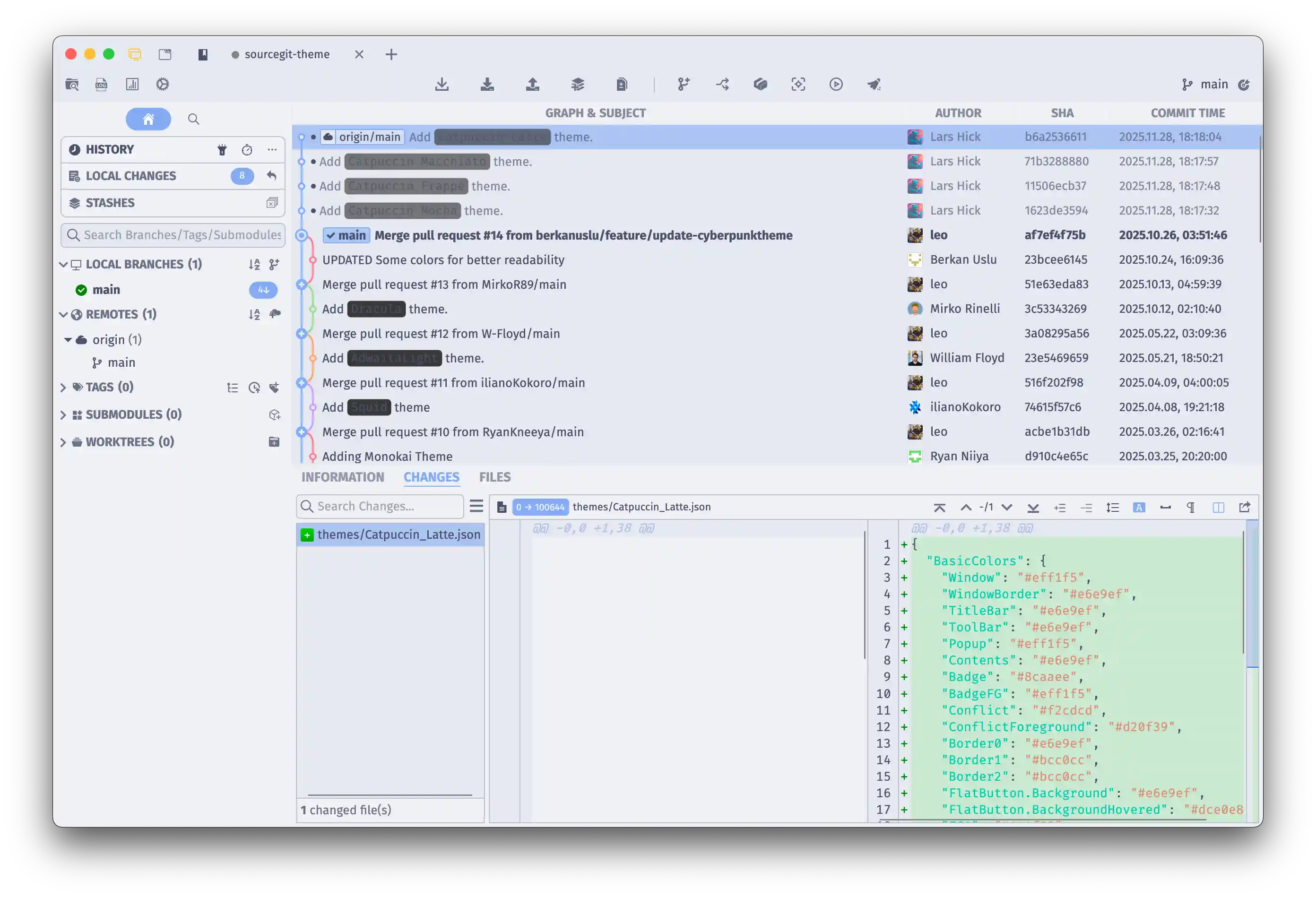The height and width of the screenshot is (897, 1316).
Task: Open the repository statistics icon
Action: (x=132, y=85)
